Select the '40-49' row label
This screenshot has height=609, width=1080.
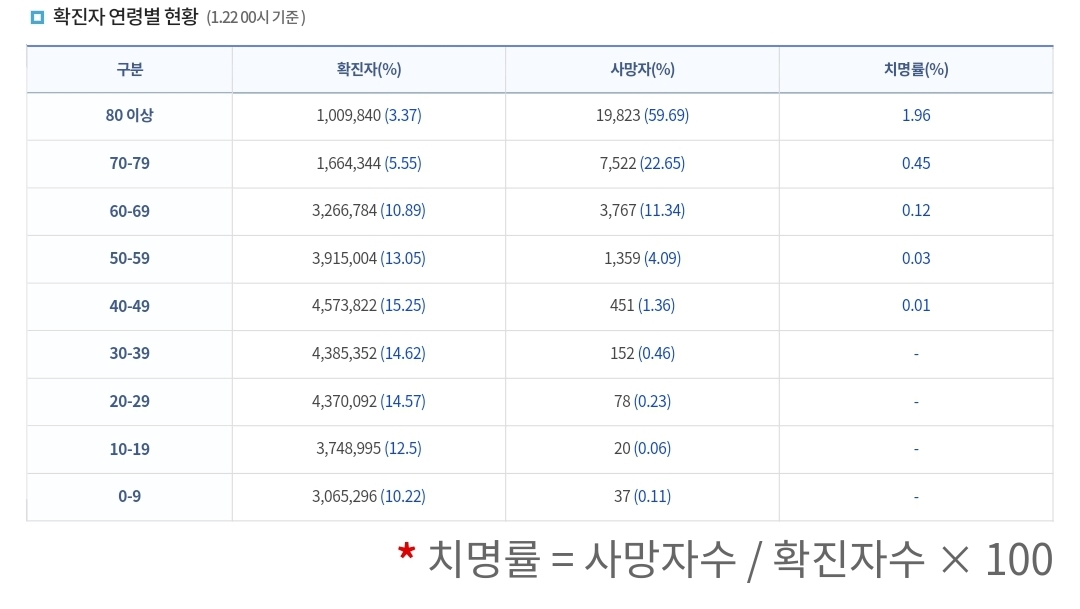coord(129,306)
